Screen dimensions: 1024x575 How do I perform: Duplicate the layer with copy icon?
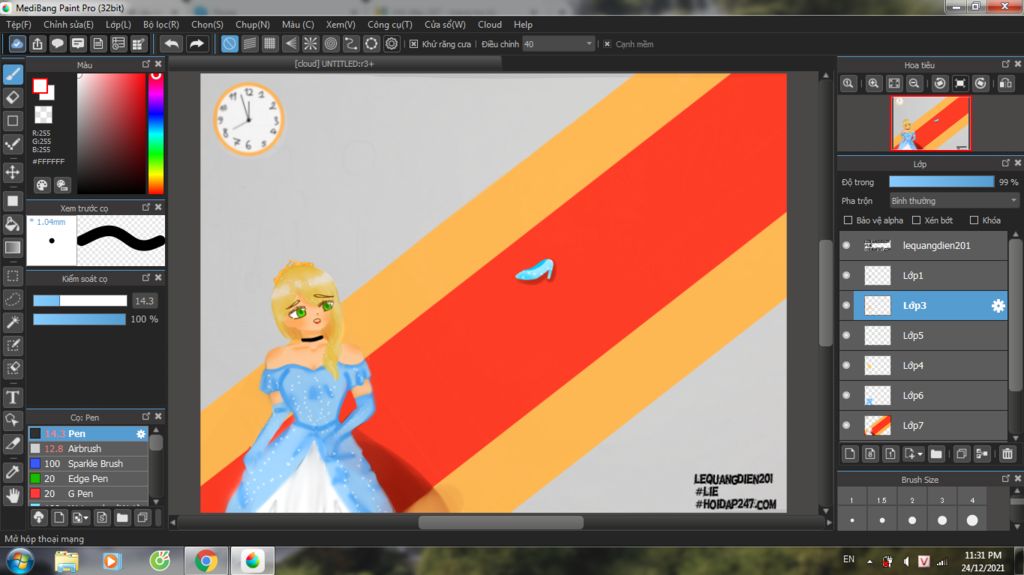pos(961,453)
